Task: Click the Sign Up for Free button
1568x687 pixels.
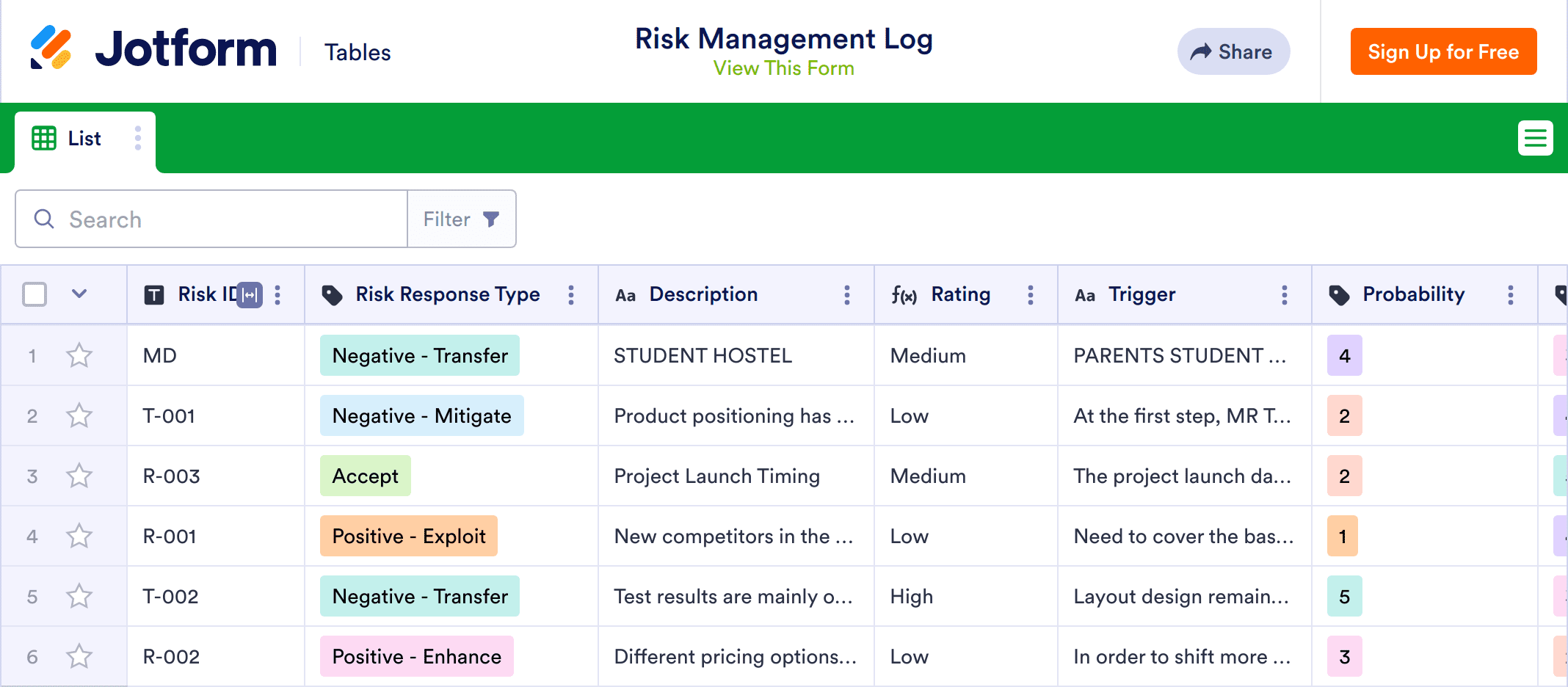Action: tap(1443, 52)
